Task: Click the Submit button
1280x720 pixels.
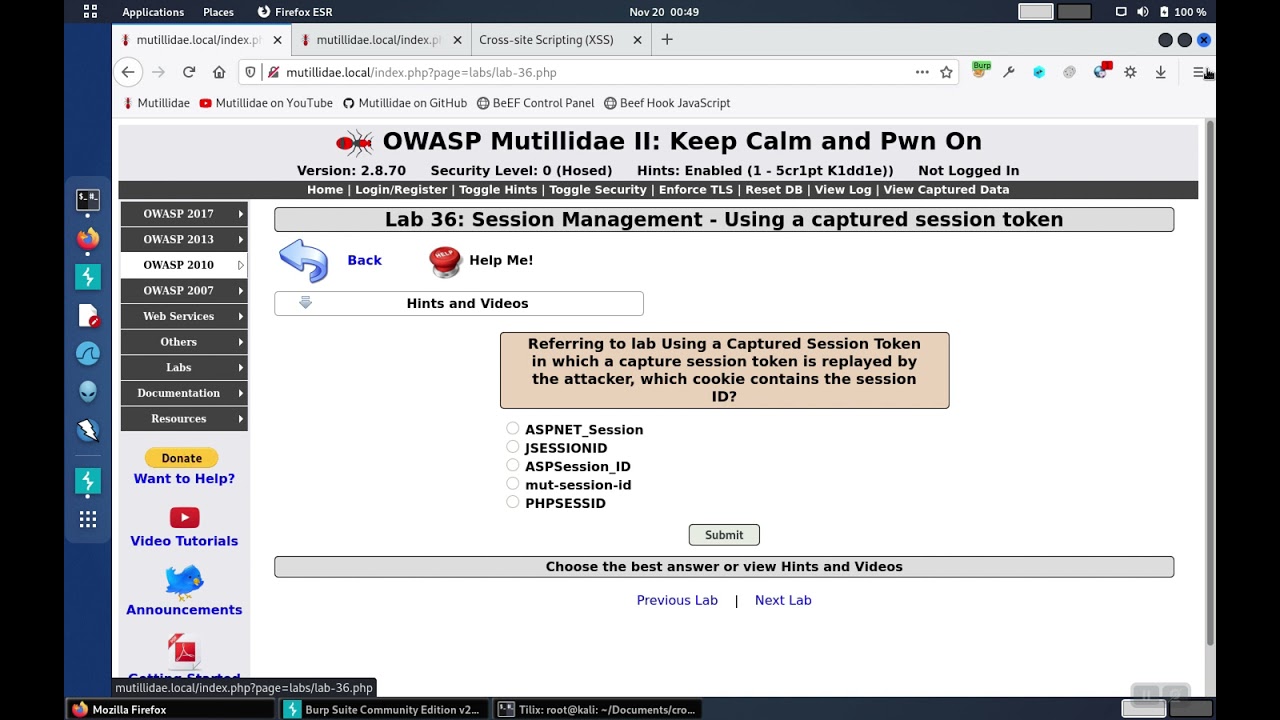Action: point(724,535)
